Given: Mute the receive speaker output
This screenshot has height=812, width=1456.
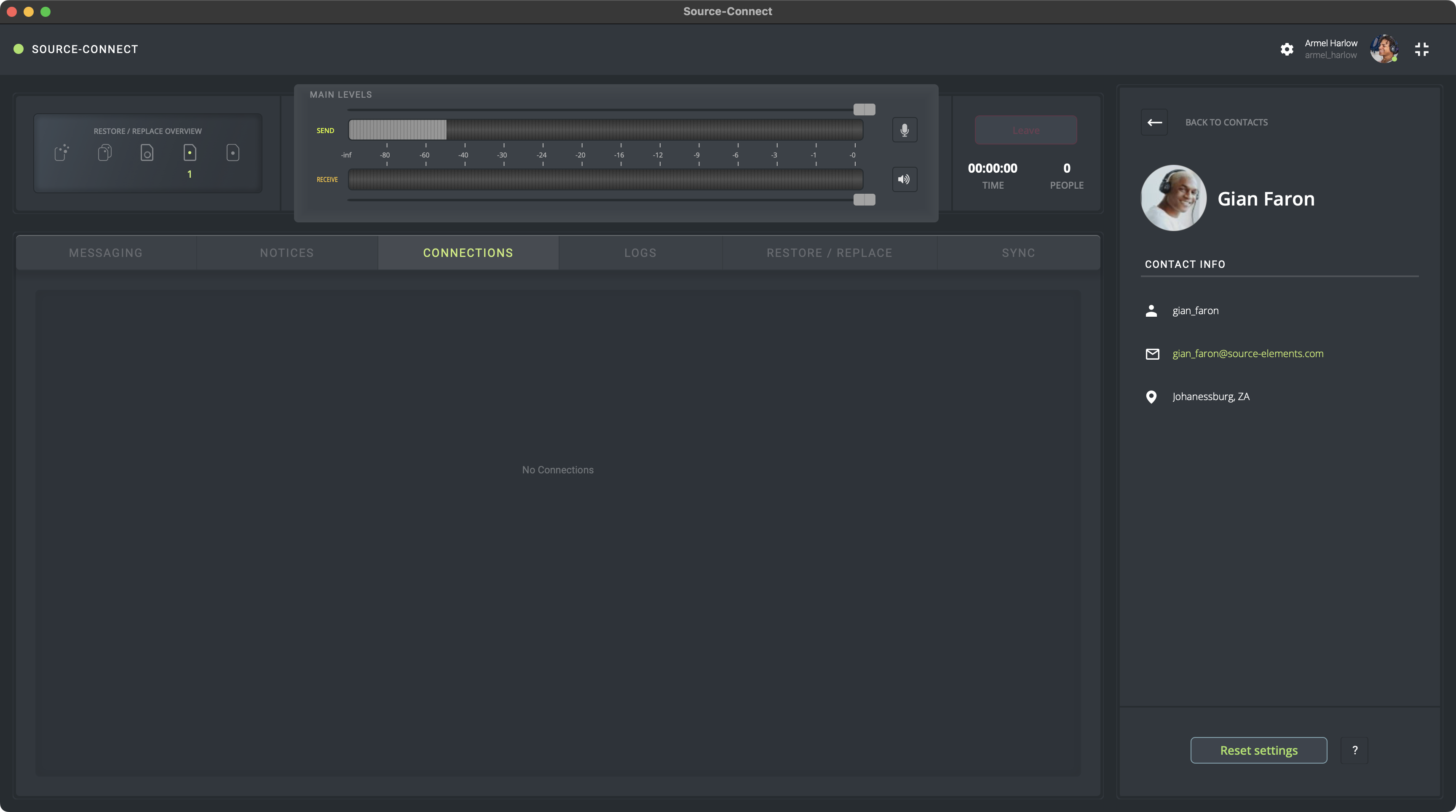Looking at the screenshot, I should pyautogui.click(x=905, y=179).
